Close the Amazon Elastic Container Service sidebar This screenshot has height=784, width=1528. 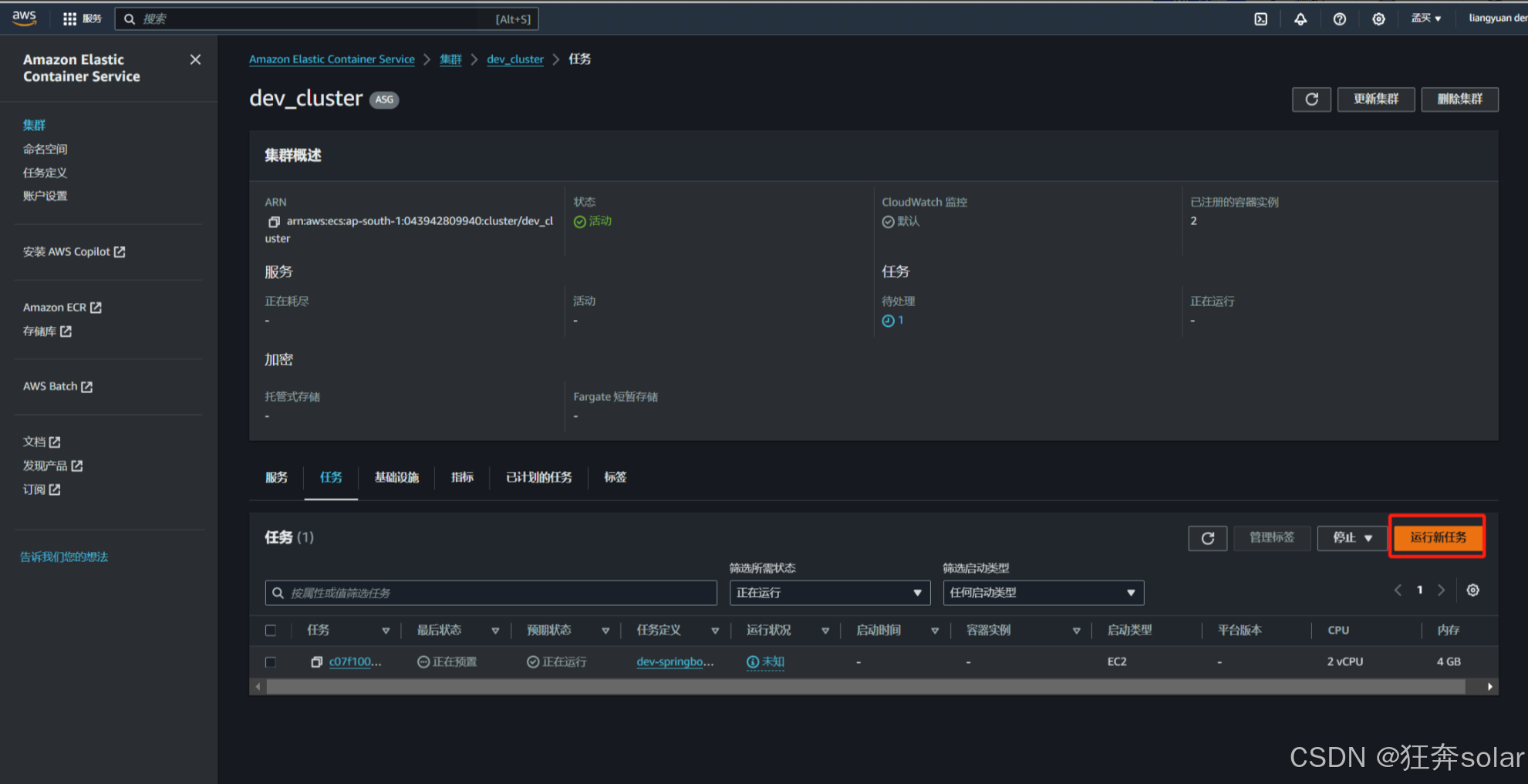pos(195,59)
